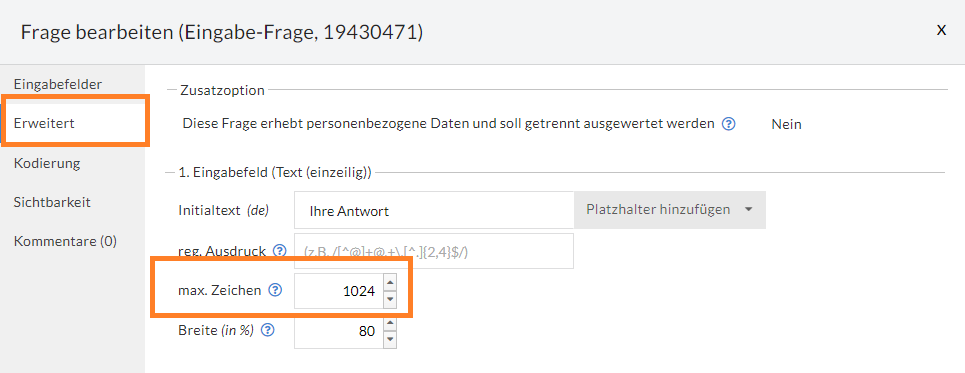Close the Frage bearbeiten dialog
This screenshot has width=965, height=373.
941,30
